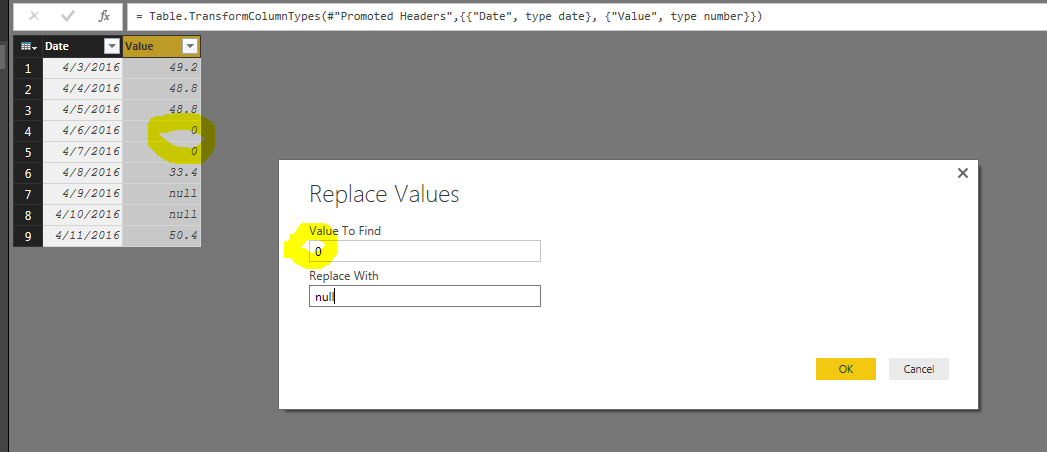Click the 4/4/2016 date cell
Viewport: 1047px width, 452px height.
[82, 89]
